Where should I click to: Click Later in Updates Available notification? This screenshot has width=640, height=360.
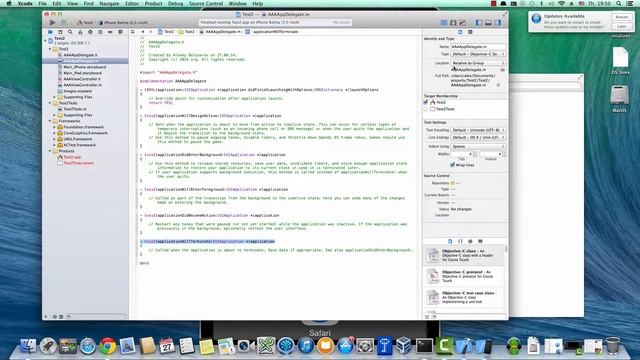point(621,26)
